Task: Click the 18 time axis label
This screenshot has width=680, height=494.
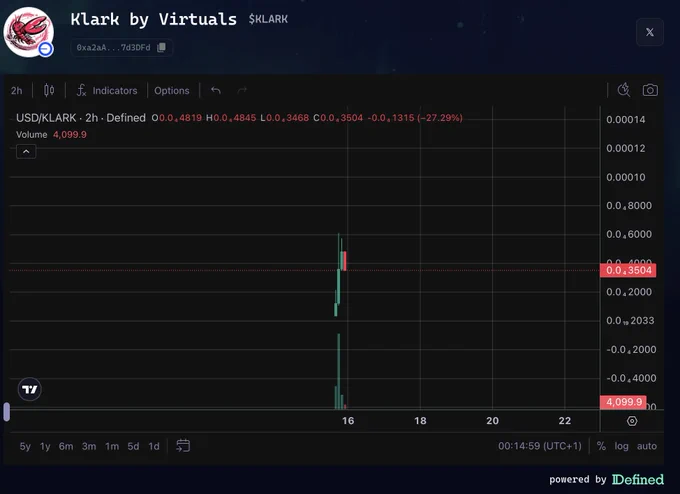Action: pyautogui.click(x=420, y=421)
